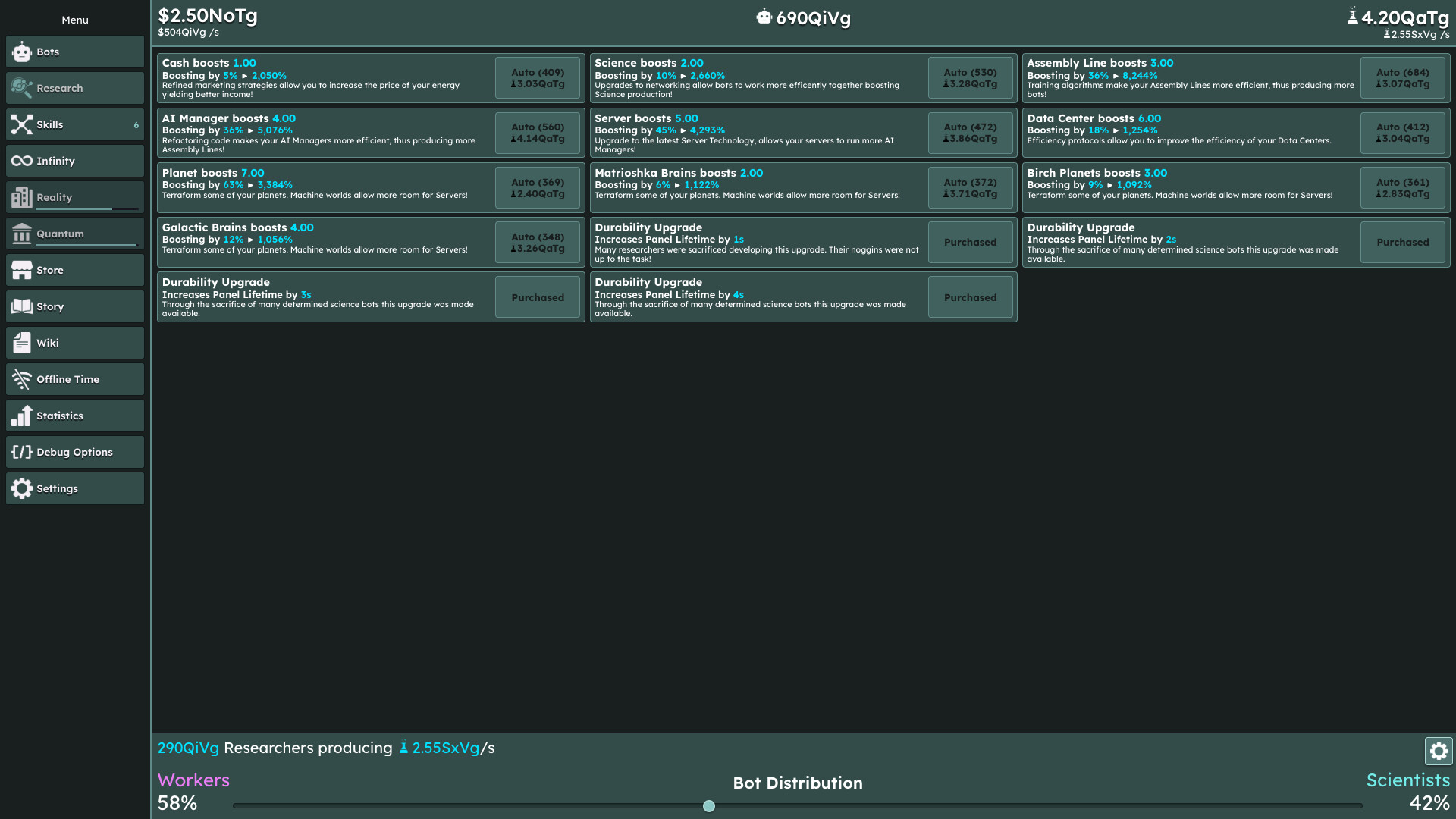Buy Matrioshka Brains boosts via Auto (372)
This screenshot has width=1456, height=819.
coord(970,187)
